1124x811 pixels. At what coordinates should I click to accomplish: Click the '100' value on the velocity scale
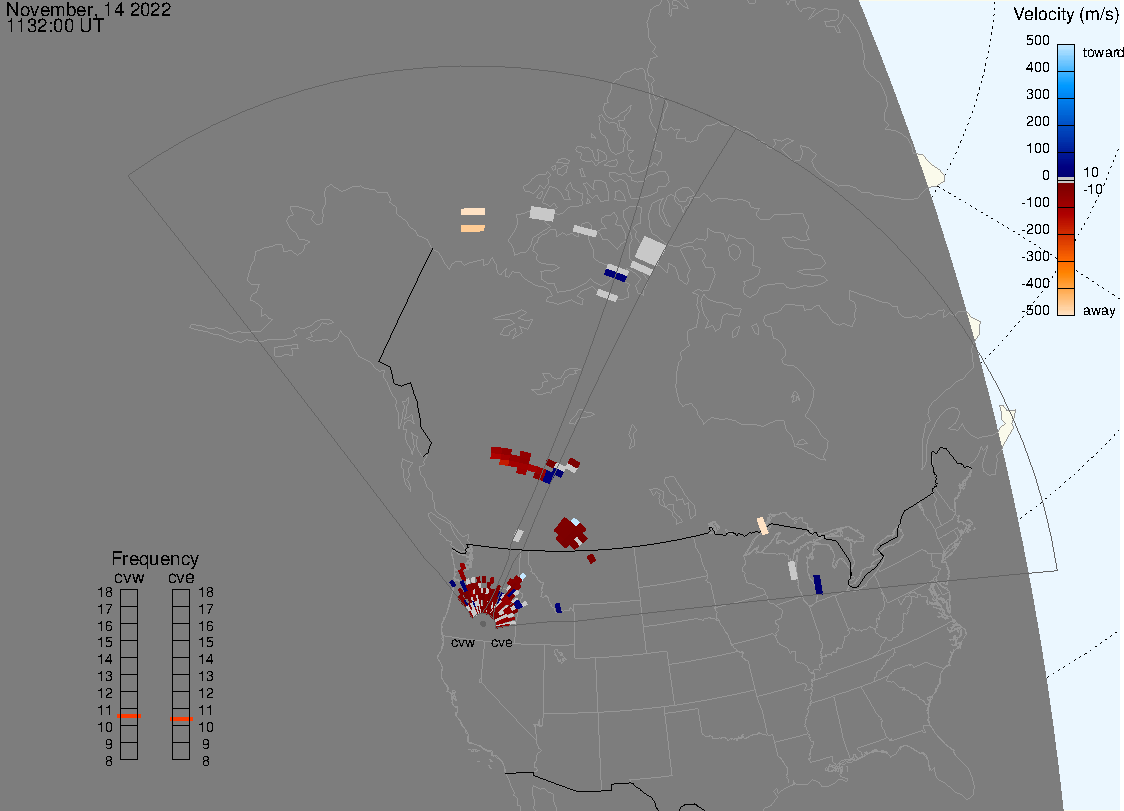tap(1037, 148)
